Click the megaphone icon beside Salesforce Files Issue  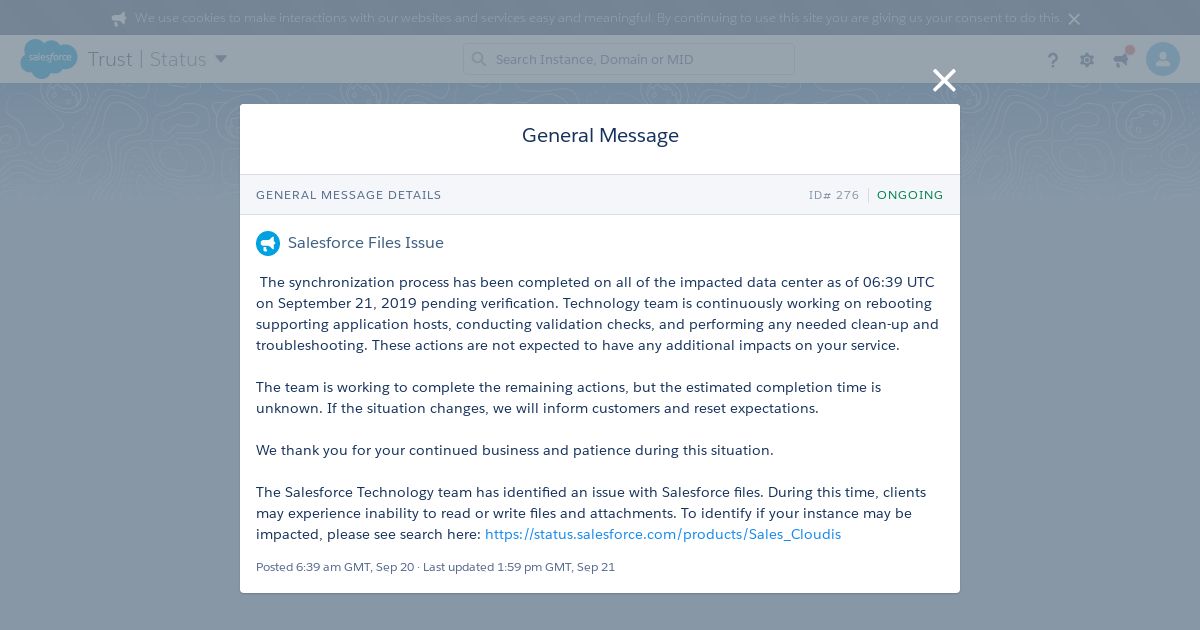tap(268, 243)
